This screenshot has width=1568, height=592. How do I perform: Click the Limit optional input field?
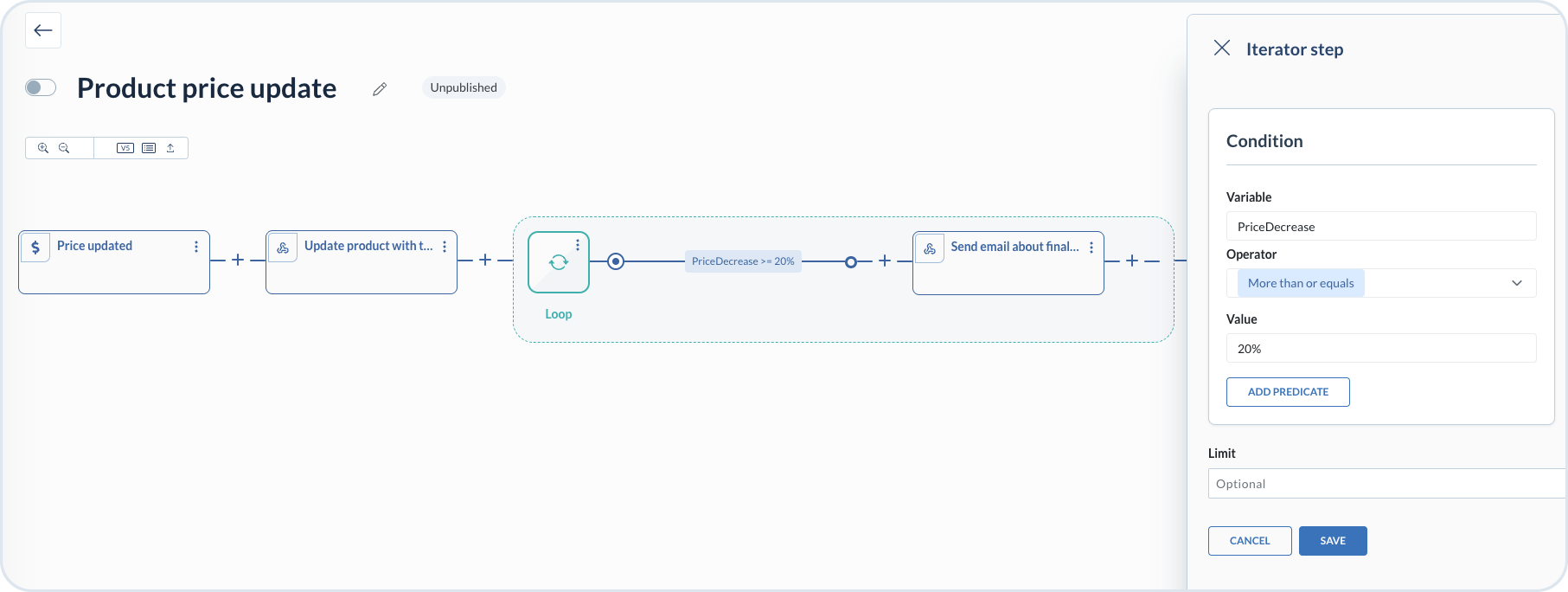[x=1384, y=484]
